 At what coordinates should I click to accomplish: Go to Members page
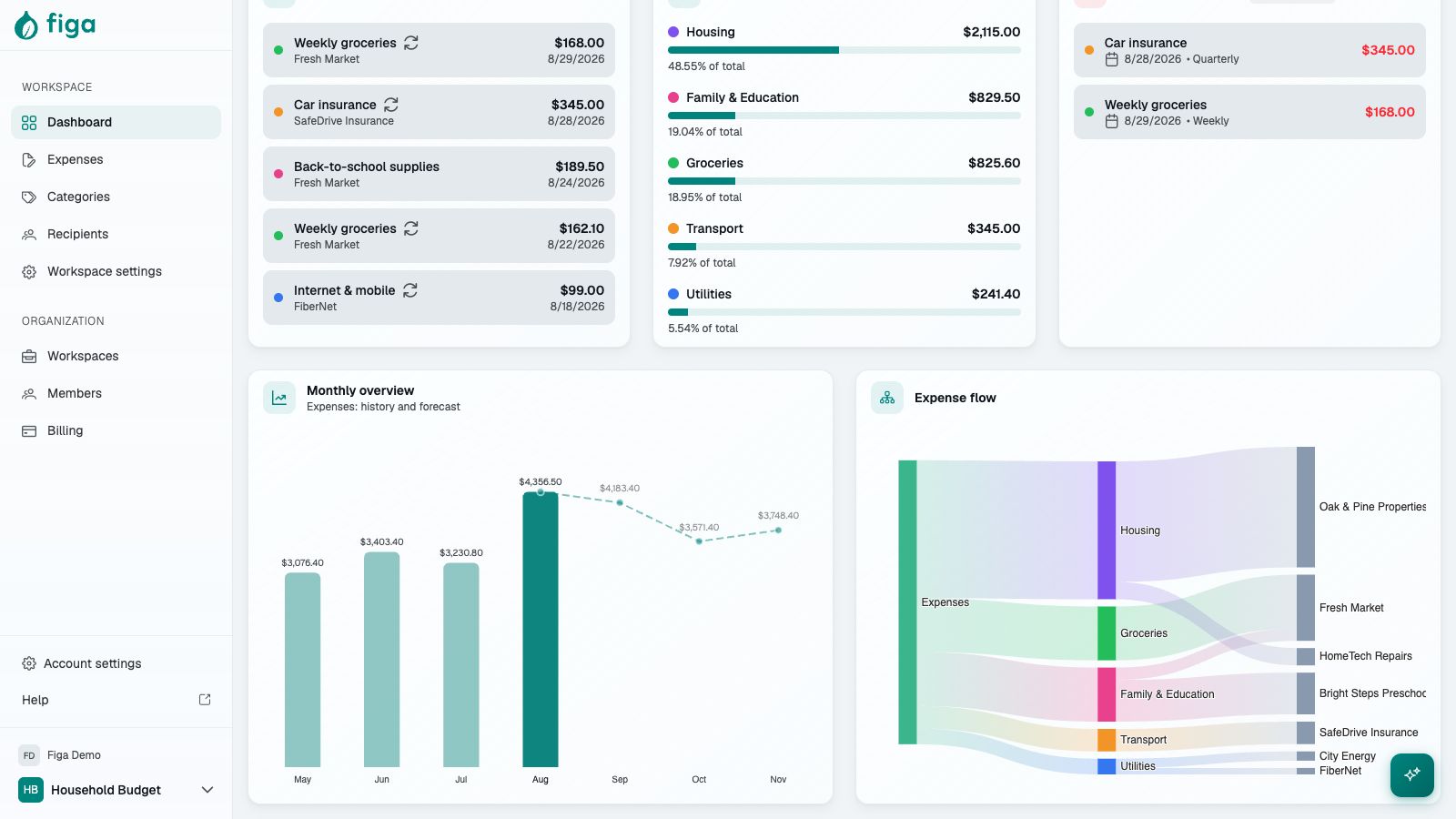(116, 393)
